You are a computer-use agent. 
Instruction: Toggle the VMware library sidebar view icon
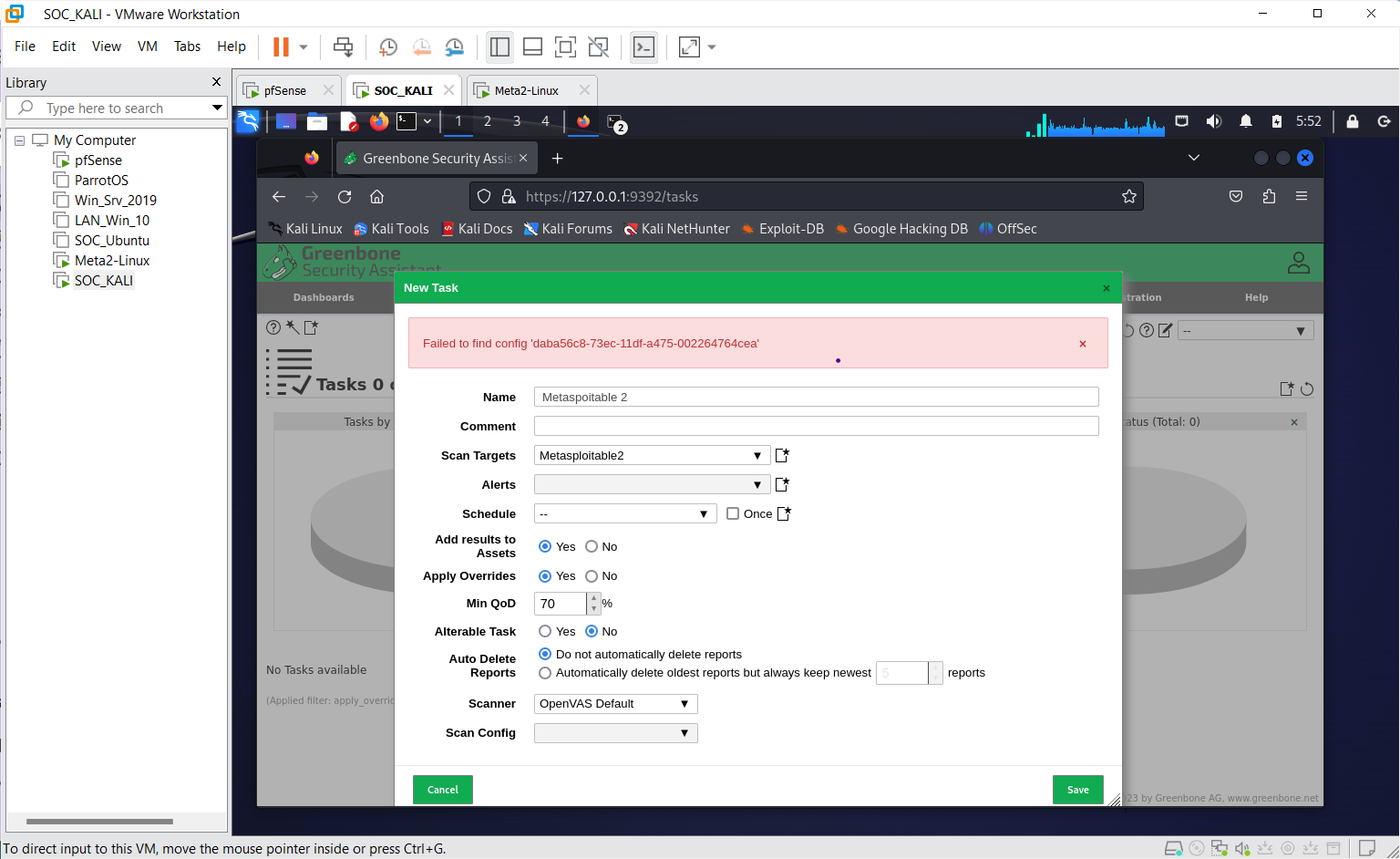499,47
